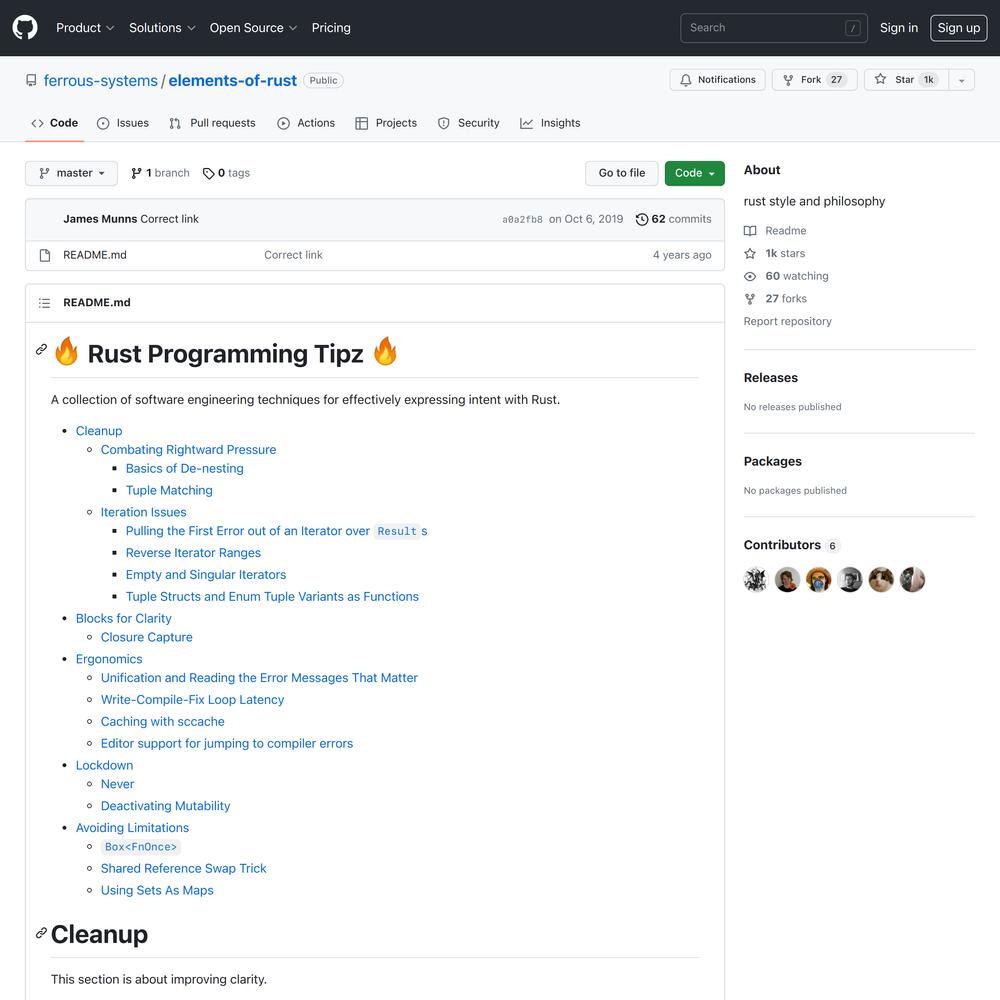This screenshot has height=1000, width=1000.
Task: Jump to Shared Reference Swap Trick
Action: [x=184, y=869]
